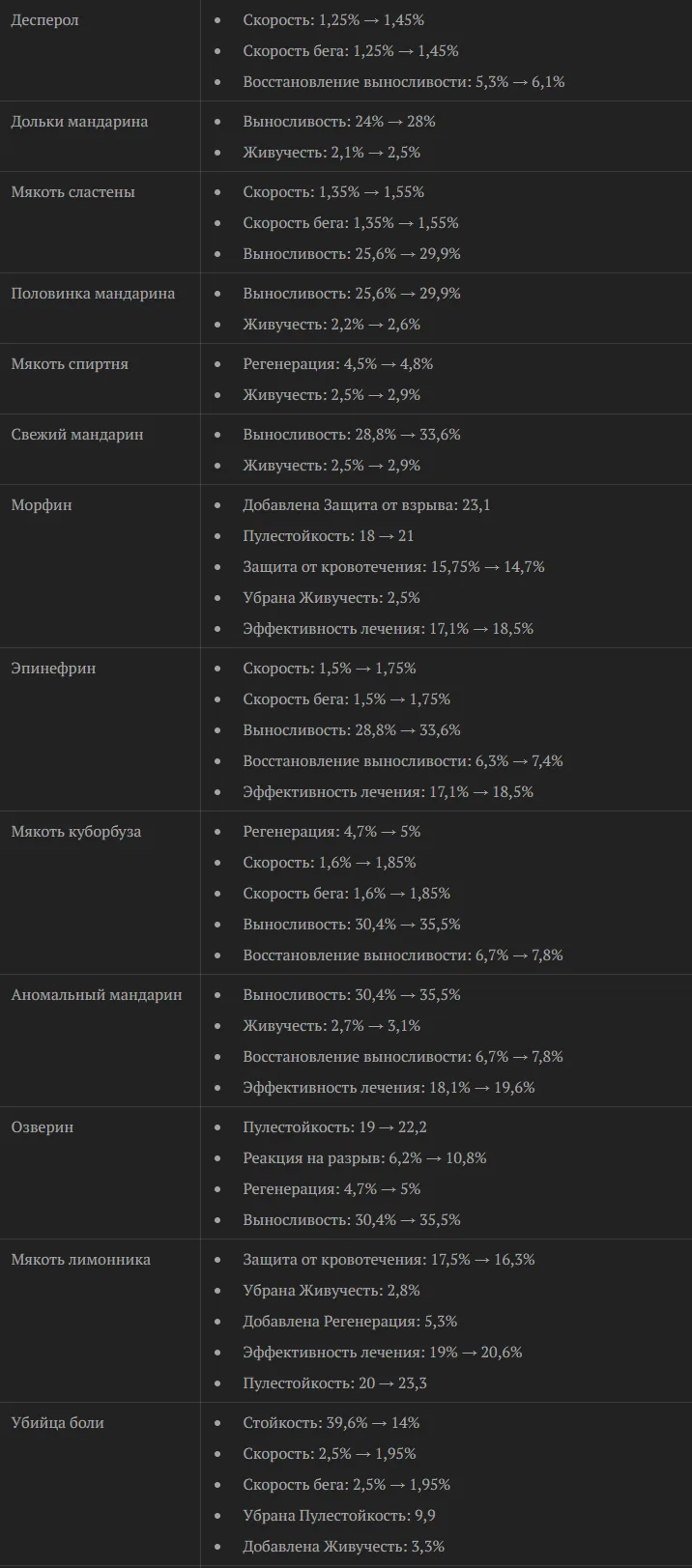Click the Морфин row name
The width and height of the screenshot is (692, 1568).
pyautogui.click(x=42, y=505)
